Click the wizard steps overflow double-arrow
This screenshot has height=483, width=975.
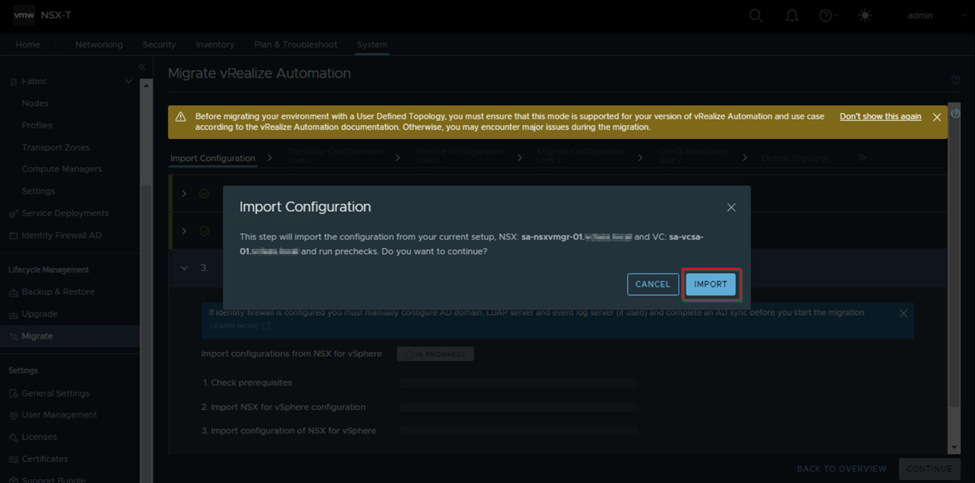(x=862, y=158)
